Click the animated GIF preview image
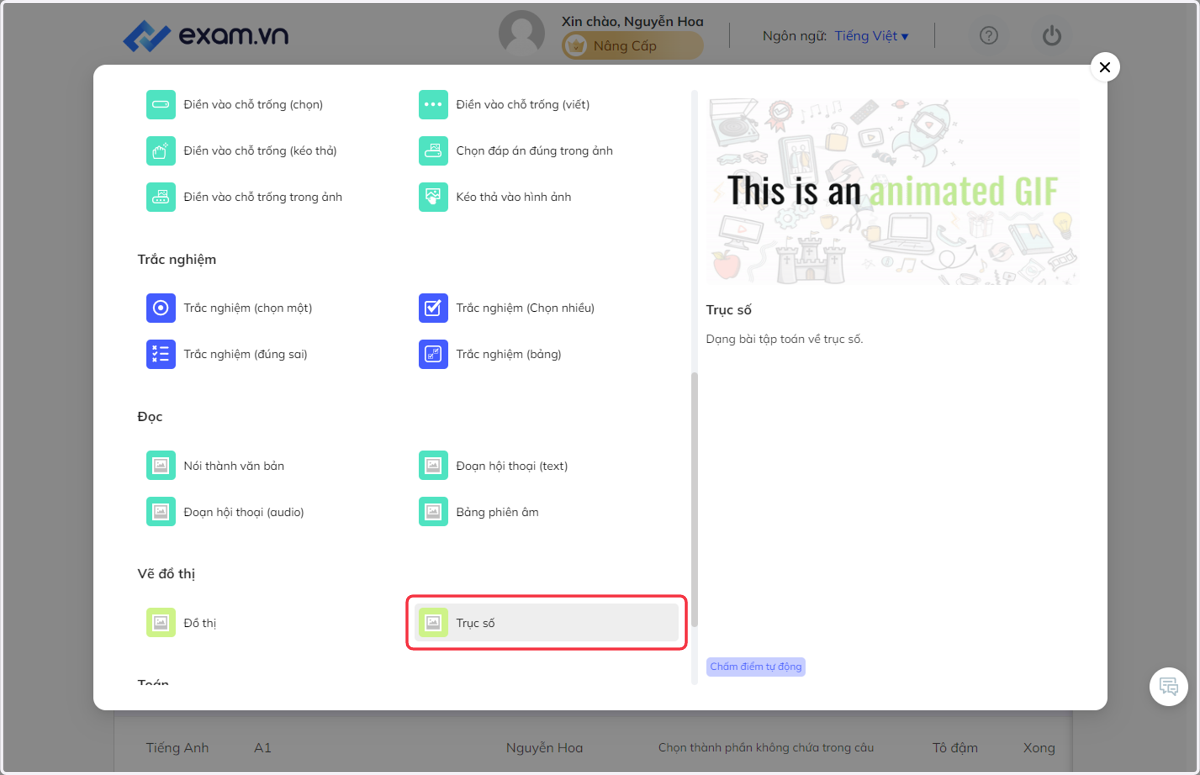 click(893, 190)
